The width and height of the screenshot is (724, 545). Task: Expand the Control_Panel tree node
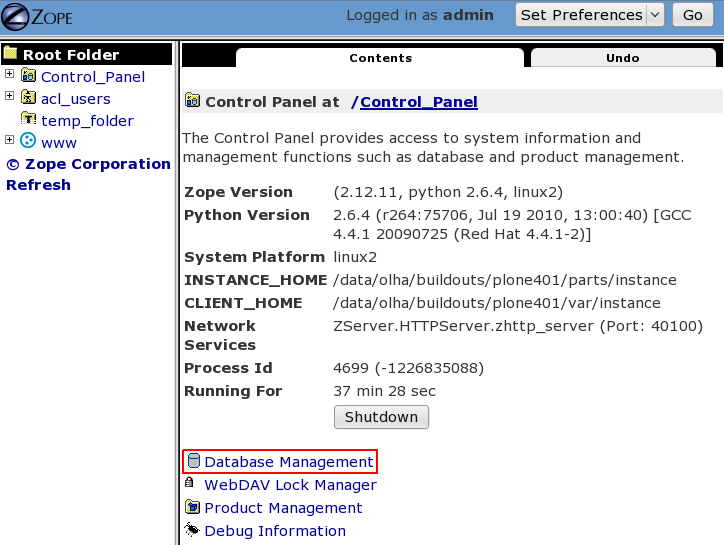(9, 74)
